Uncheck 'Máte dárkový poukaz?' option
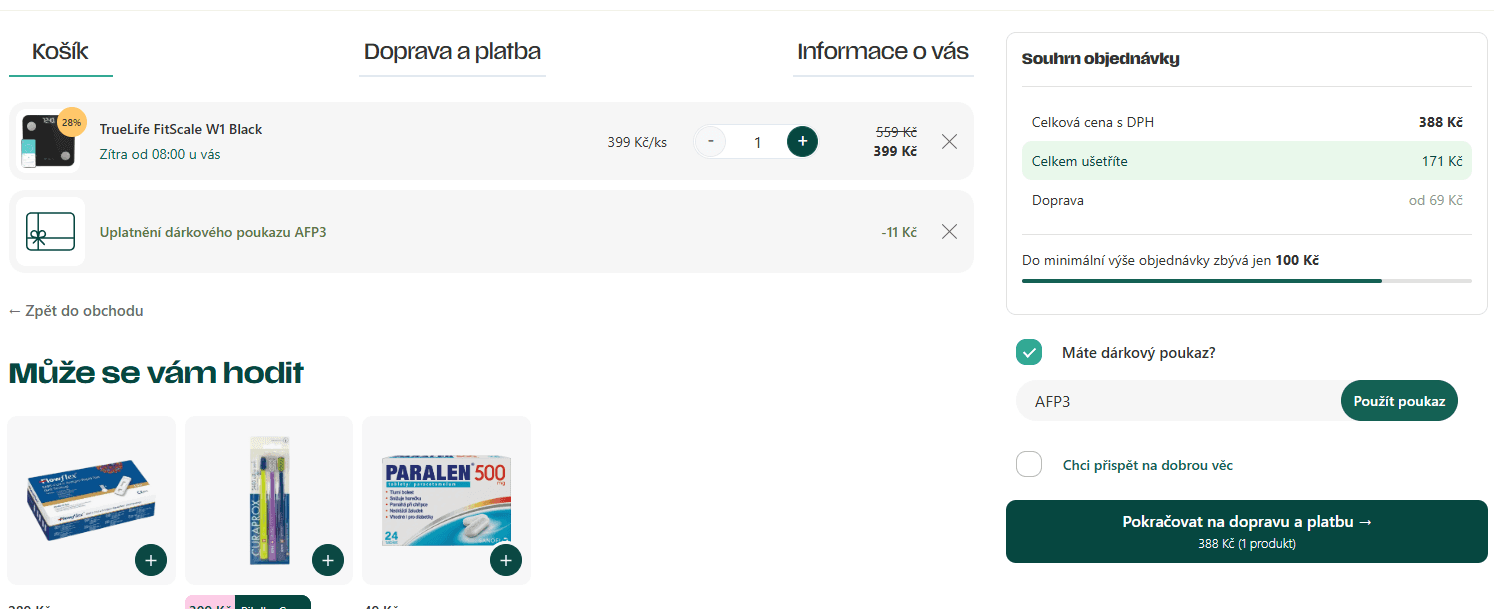Image resolution: width=1494 pixels, height=609 pixels. (x=1029, y=352)
